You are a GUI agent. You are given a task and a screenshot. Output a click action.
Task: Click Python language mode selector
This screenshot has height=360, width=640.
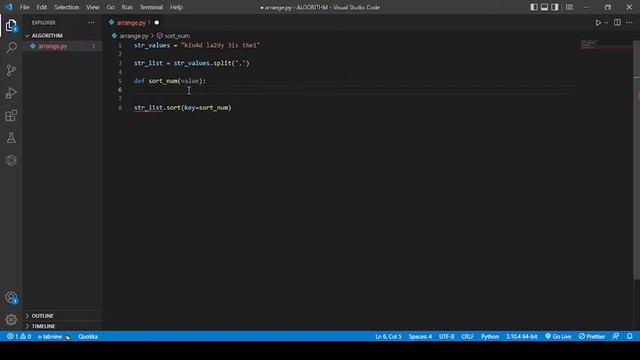490,337
